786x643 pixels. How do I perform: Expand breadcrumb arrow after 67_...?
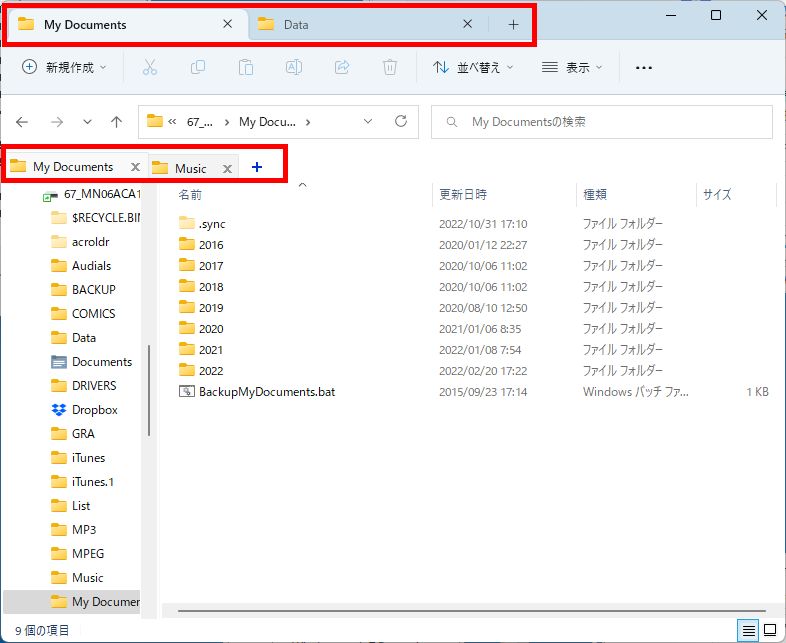pos(227,122)
